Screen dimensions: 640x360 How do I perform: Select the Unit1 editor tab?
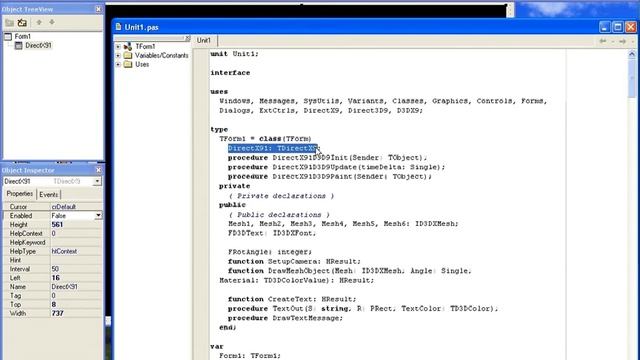204,40
